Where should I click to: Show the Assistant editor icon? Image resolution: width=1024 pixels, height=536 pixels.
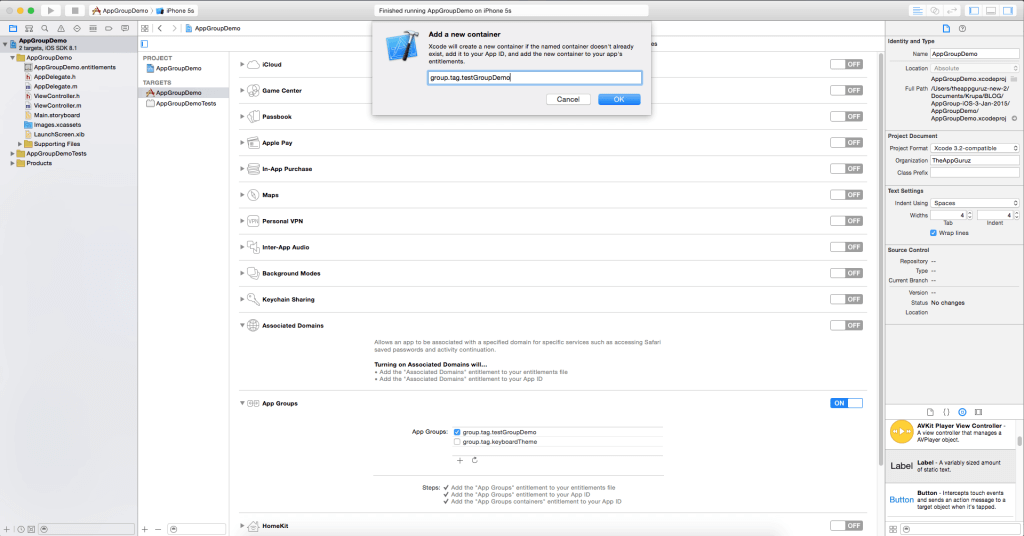[x=935, y=10]
